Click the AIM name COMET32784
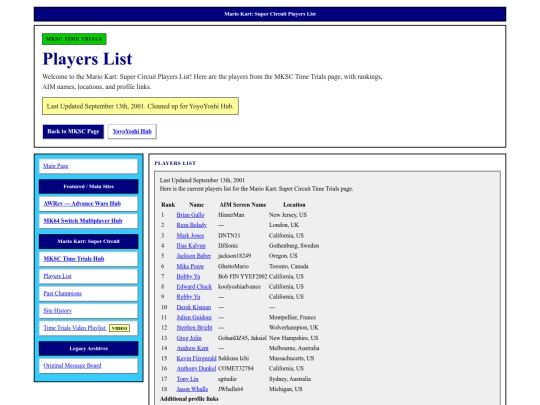The height and width of the screenshot is (405, 540). 236,368
